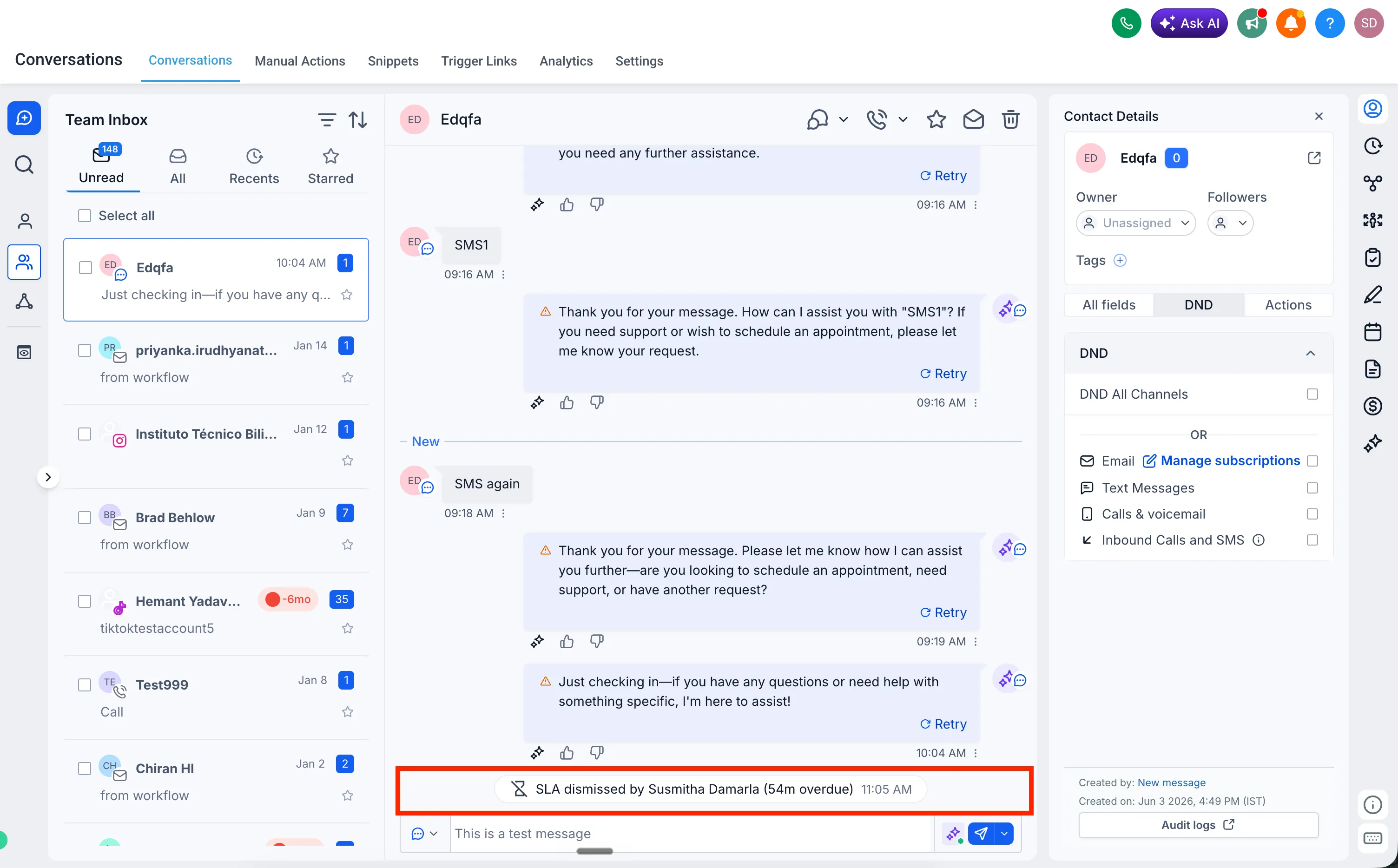Tick the Text Messages DND checkbox
The height and width of the screenshot is (868, 1398).
(1312, 488)
